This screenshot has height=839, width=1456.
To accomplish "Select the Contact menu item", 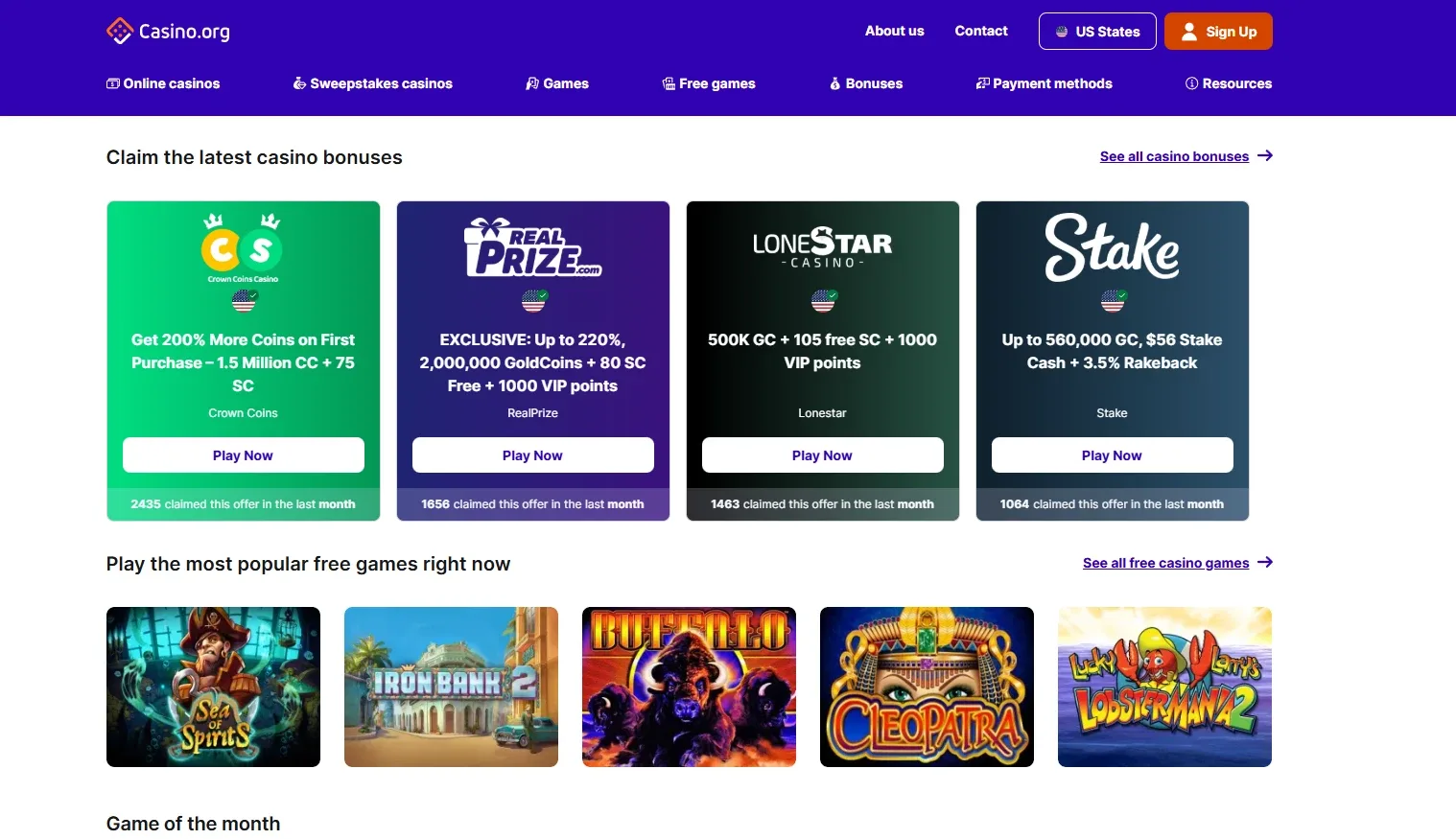I will (x=980, y=31).
